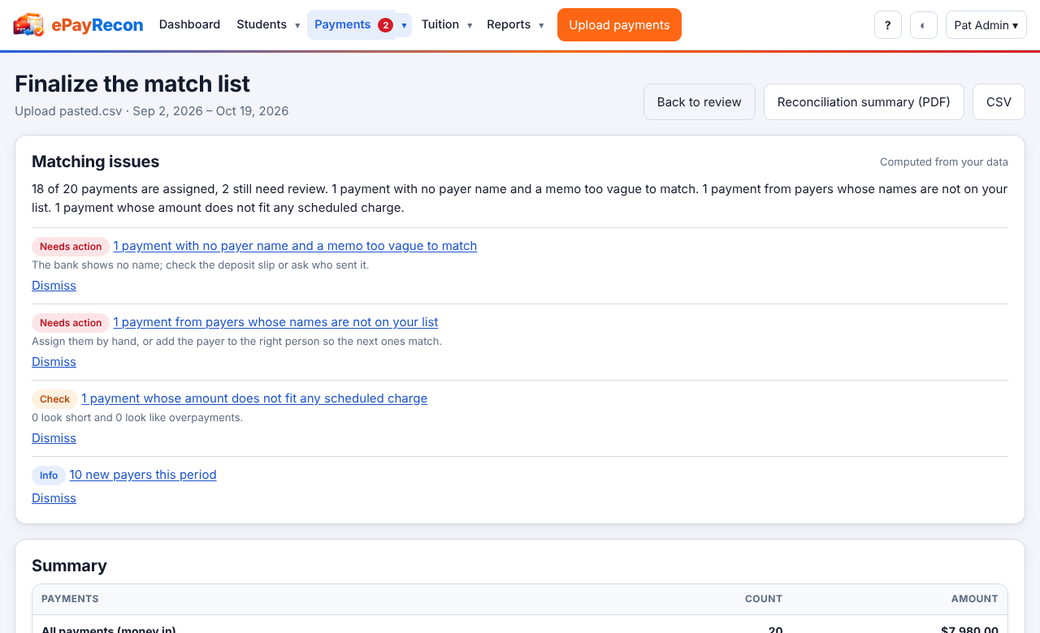Viewport: 1040px width, 633px height.
Task: Select the Payments nav item
Action: [x=352, y=25]
